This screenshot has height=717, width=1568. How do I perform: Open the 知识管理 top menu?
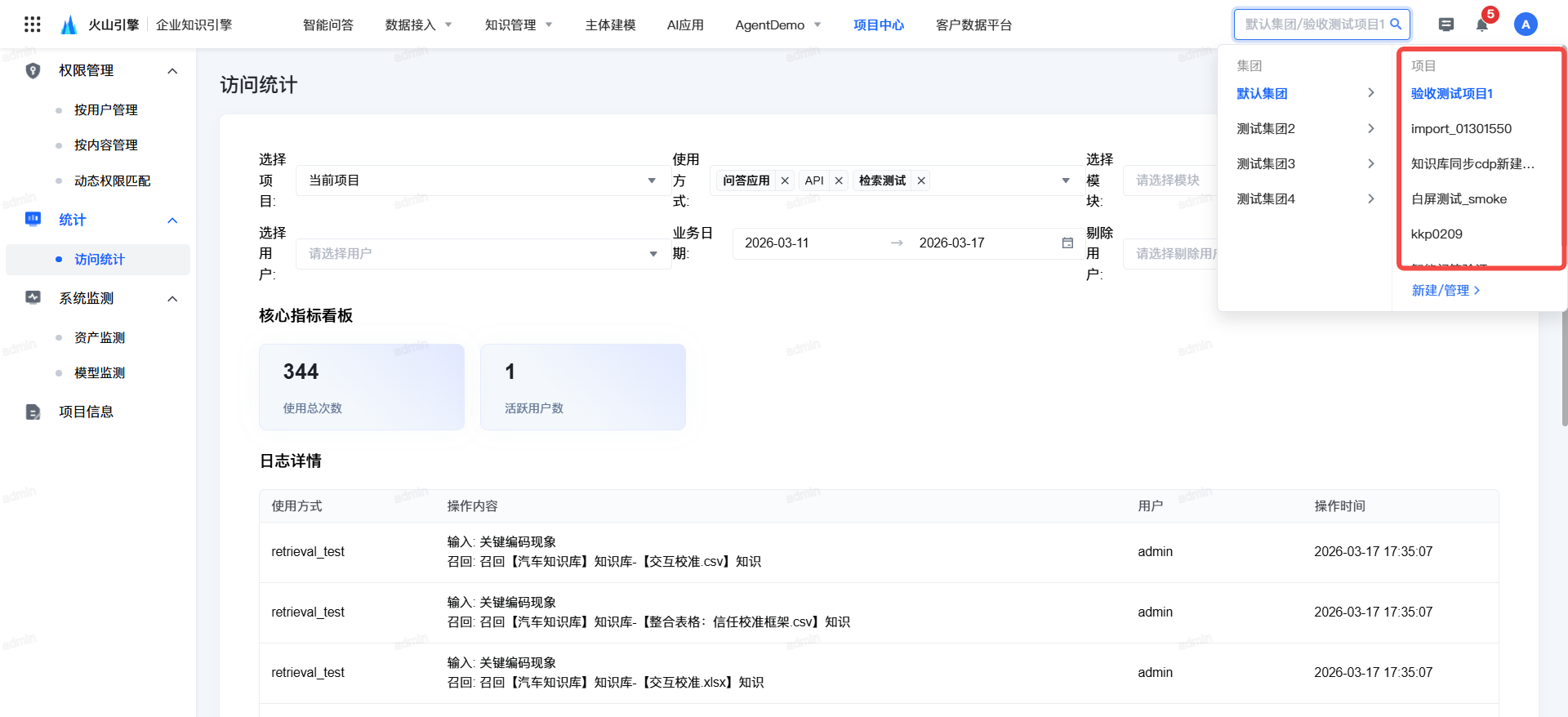pyautogui.click(x=519, y=25)
